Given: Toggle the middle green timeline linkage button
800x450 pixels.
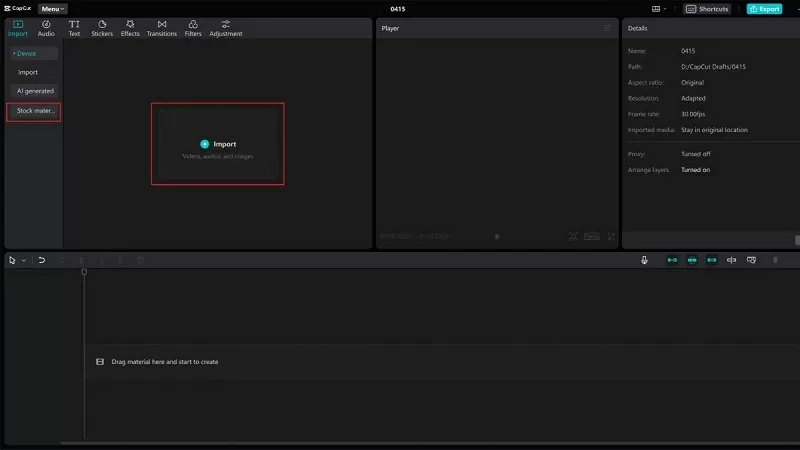Looking at the screenshot, I should click(692, 260).
